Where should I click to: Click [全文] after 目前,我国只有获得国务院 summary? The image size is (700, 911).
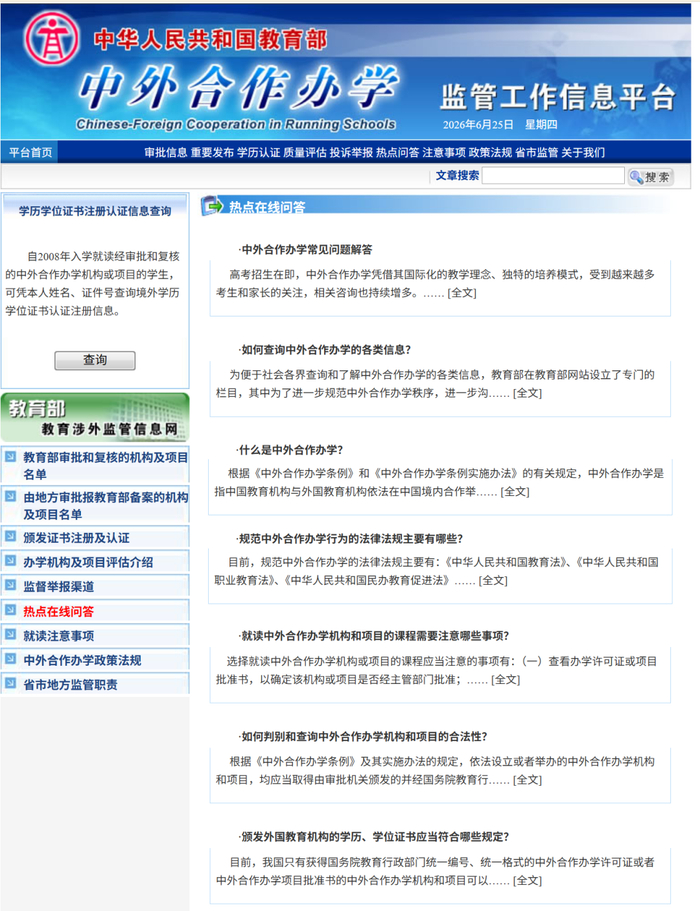tap(527, 880)
